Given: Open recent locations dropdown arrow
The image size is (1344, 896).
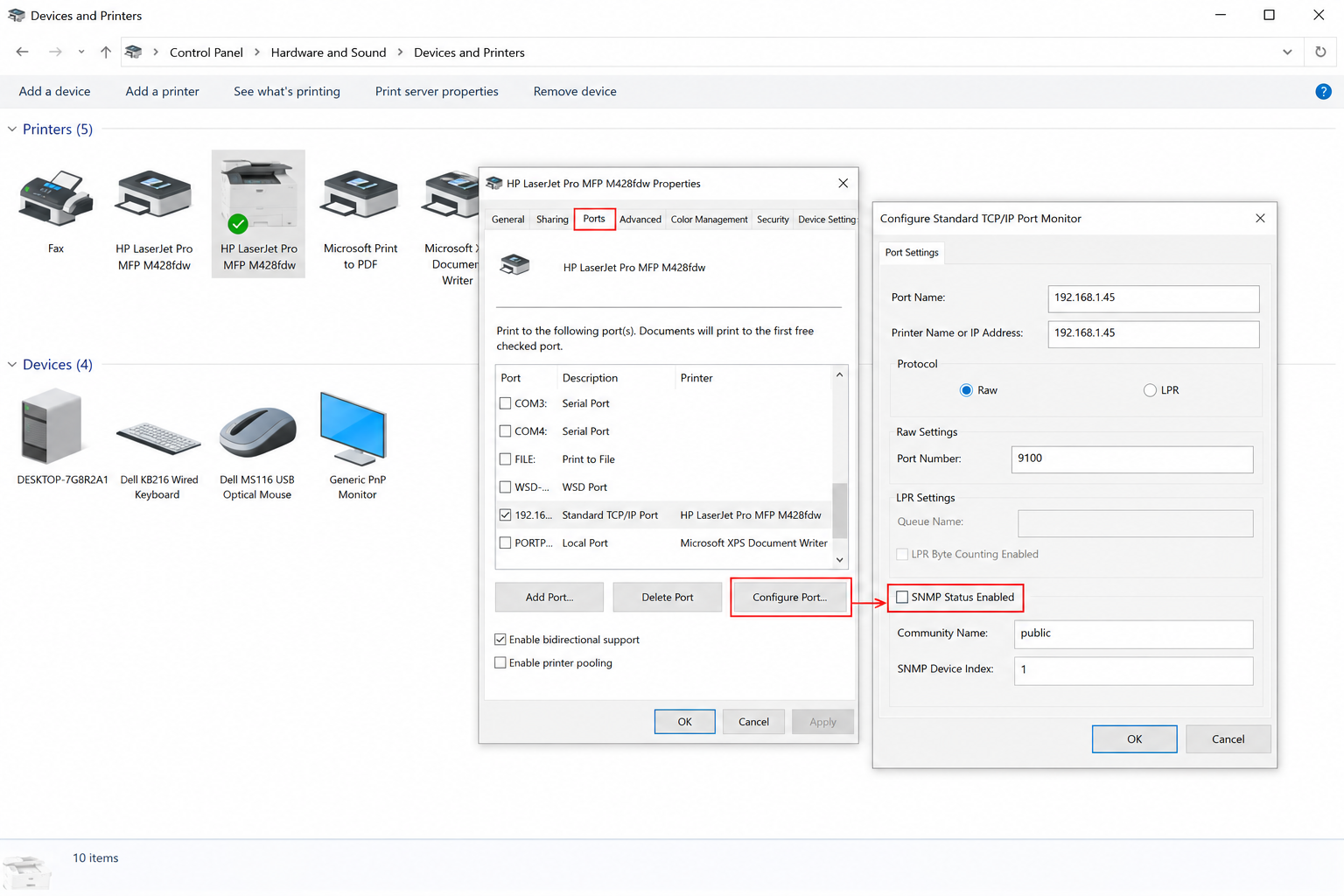Looking at the screenshot, I should [x=81, y=52].
